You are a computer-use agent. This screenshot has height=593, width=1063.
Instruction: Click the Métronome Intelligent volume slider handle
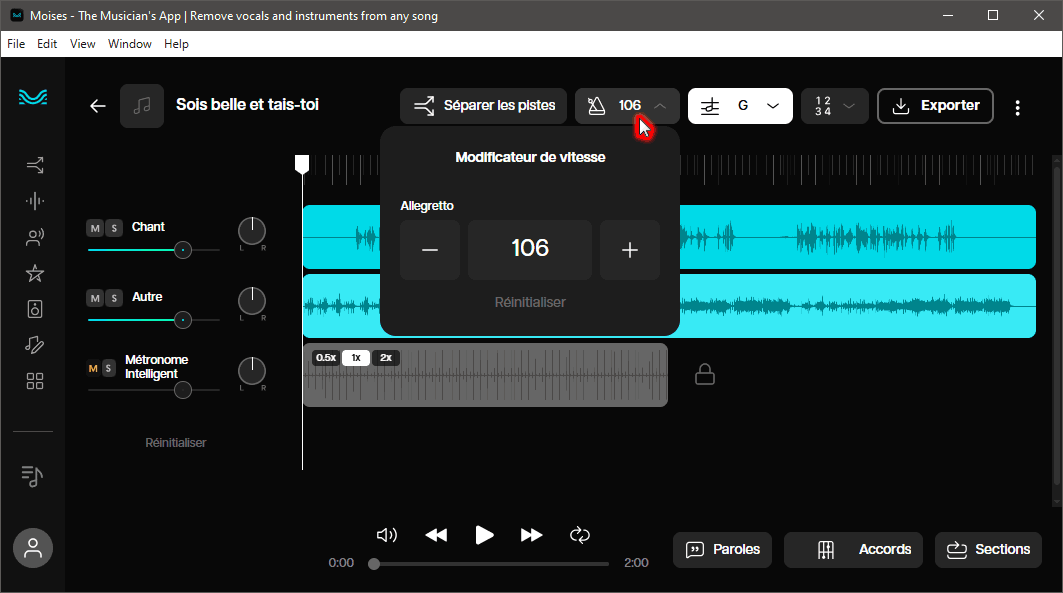[x=182, y=390]
